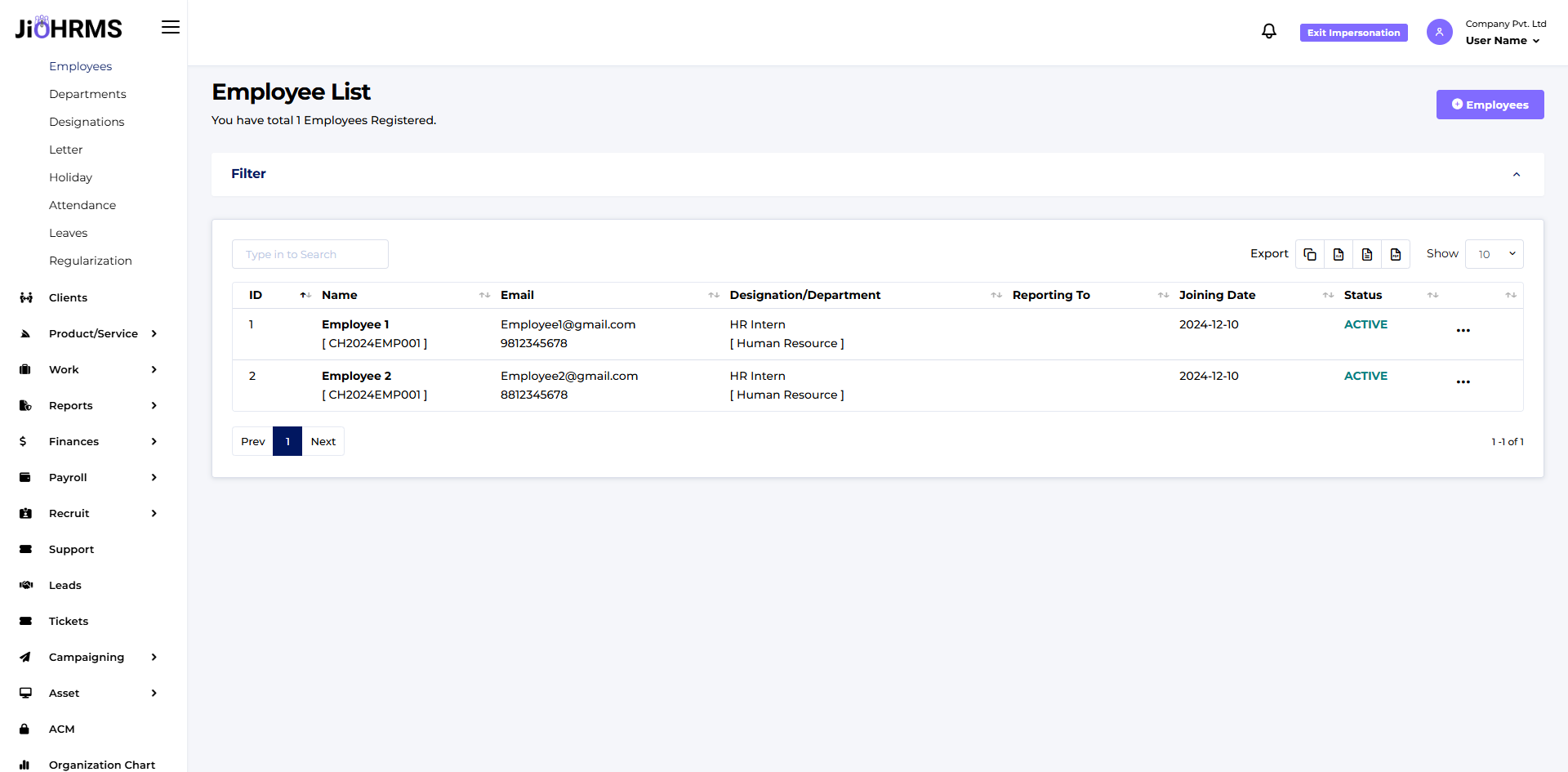Click the user avatar icon
Screen dimensions: 1568x772
click(1439, 32)
